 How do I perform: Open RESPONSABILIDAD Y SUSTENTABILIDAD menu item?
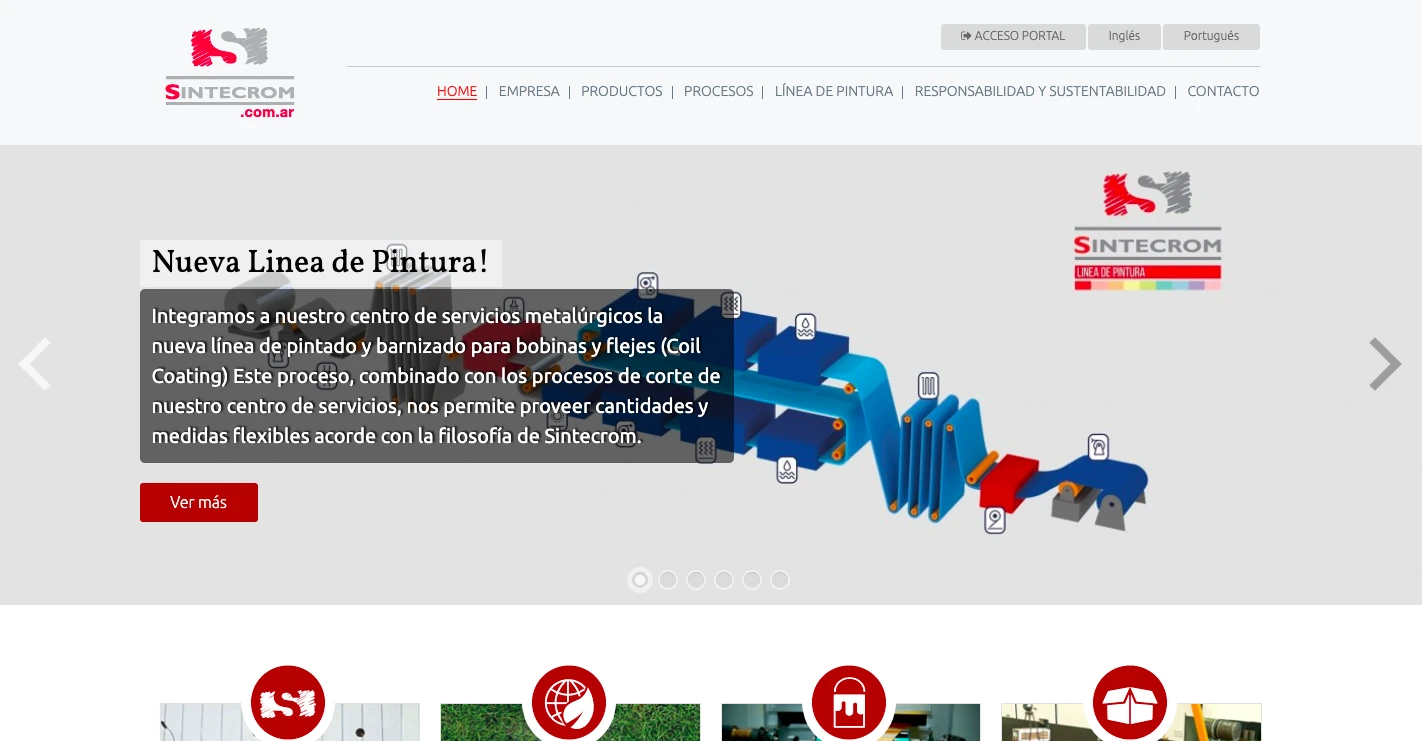1040,91
